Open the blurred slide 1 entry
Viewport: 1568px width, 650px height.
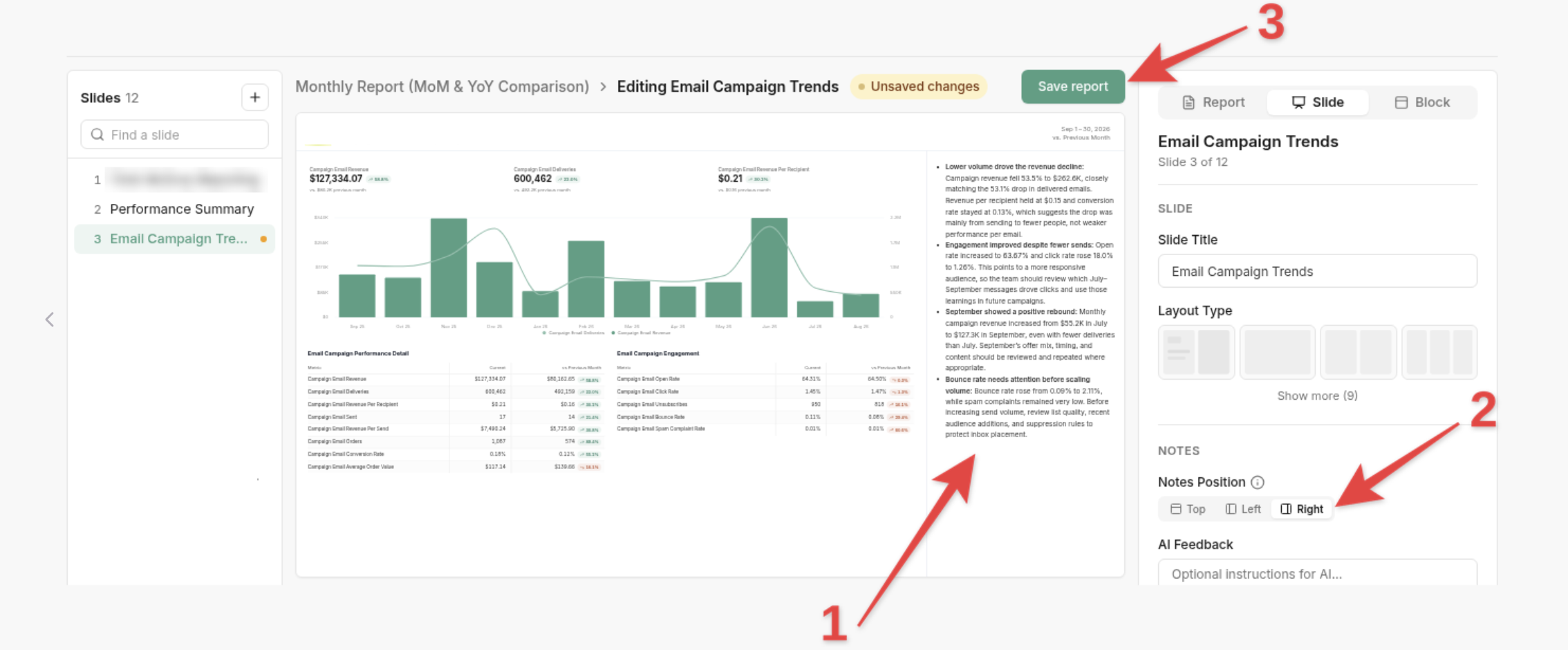point(175,180)
